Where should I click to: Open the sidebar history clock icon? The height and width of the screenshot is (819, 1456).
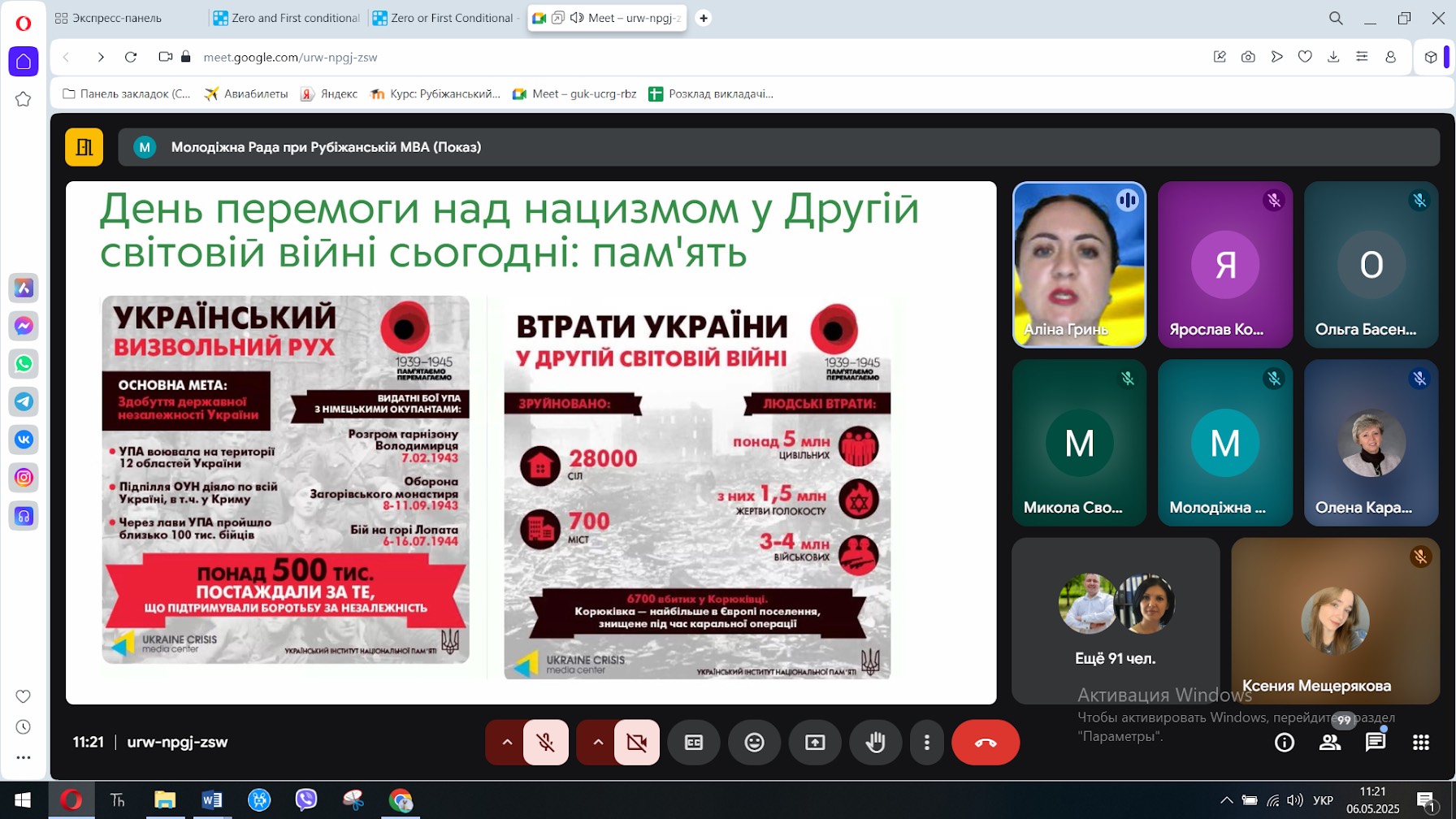point(24,727)
